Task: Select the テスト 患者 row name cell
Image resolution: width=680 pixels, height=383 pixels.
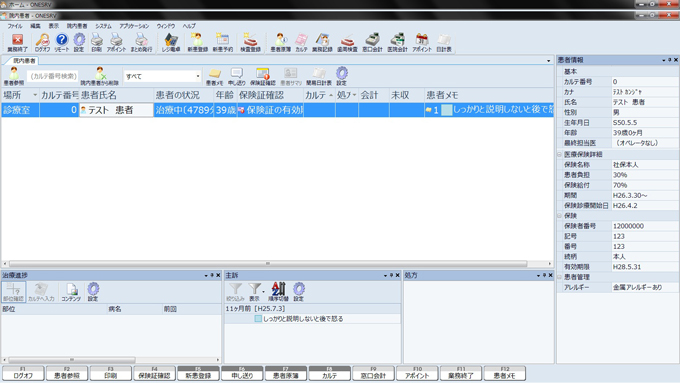Action: 116,110
